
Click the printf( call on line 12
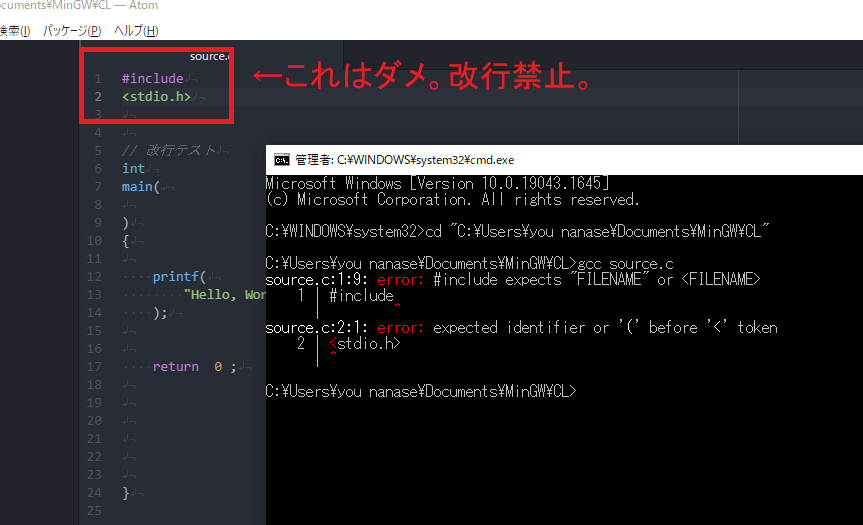[x=178, y=276]
